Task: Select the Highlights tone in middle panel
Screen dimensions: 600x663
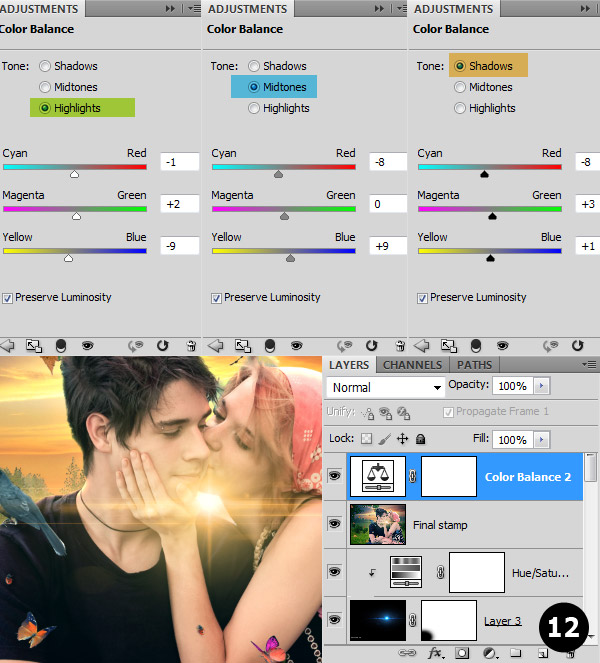Action: click(254, 108)
